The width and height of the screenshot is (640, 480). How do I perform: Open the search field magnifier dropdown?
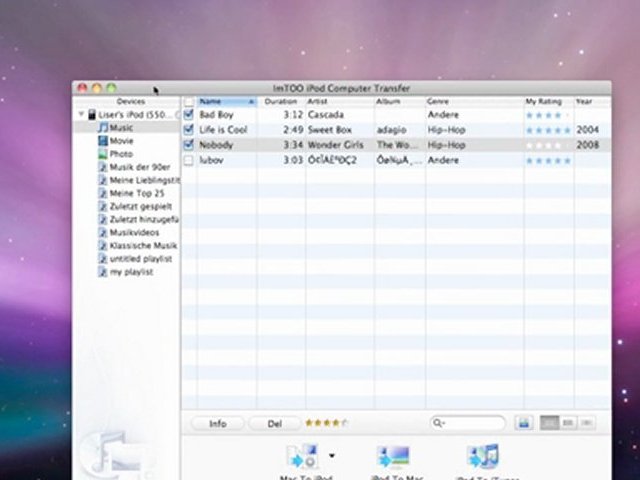point(439,424)
